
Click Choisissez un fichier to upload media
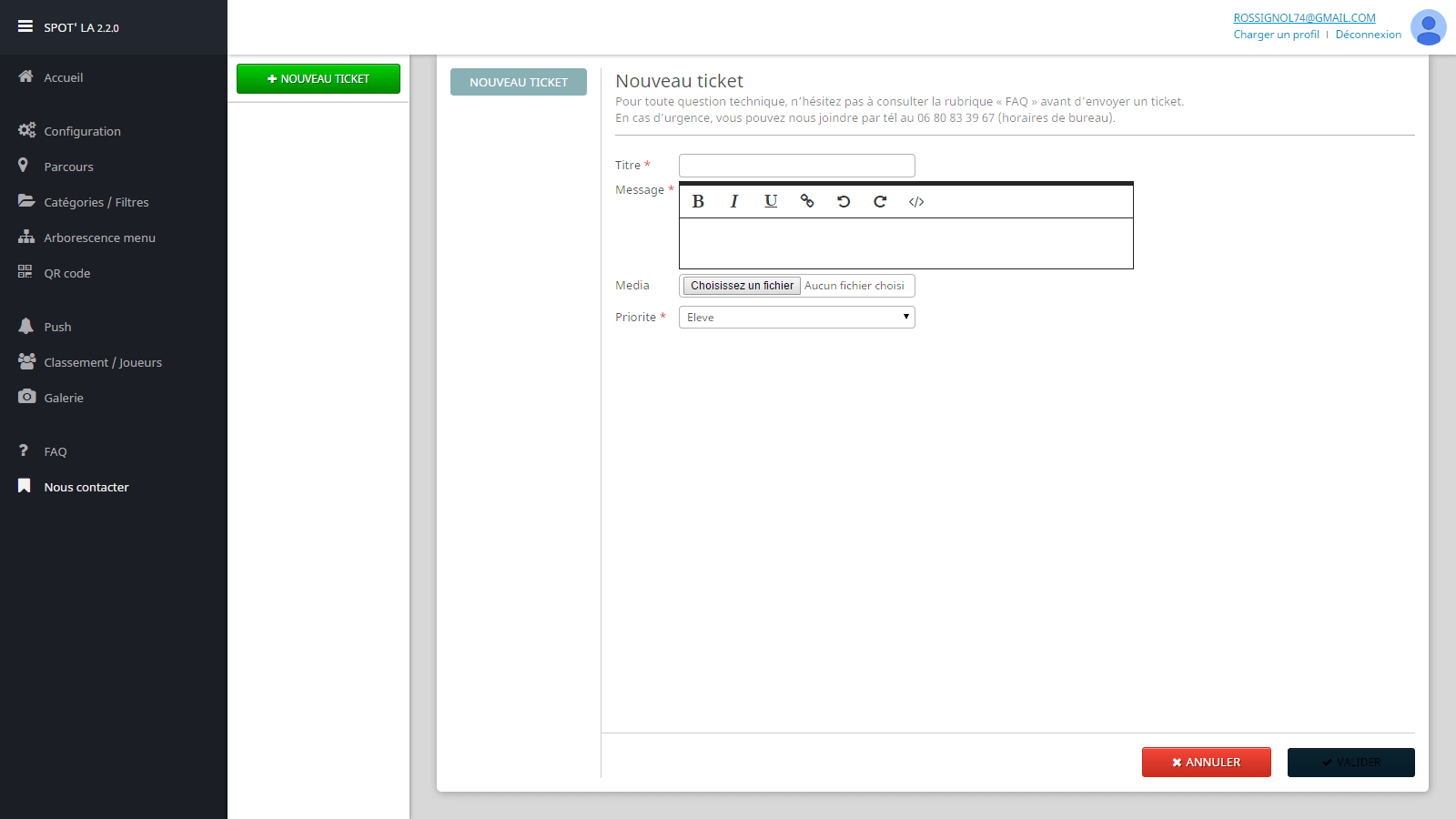pyautogui.click(x=741, y=285)
